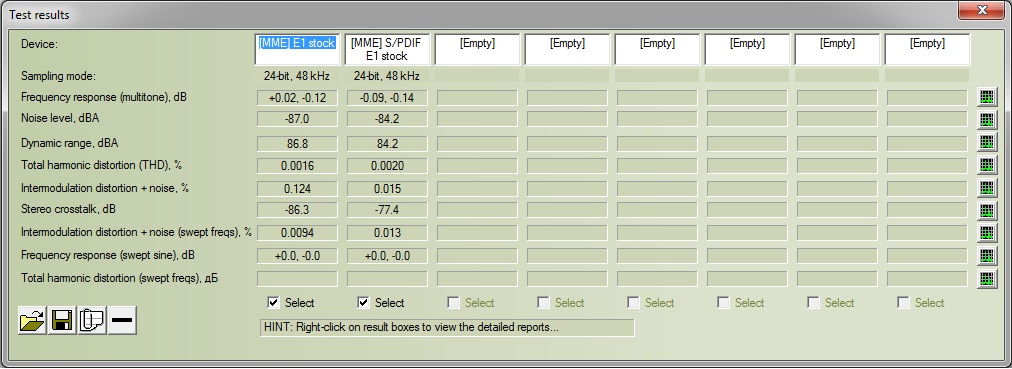This screenshot has width=1012, height=369.
Task: Show graph for Intermodulation distortion + noise, %
Action: (987, 188)
